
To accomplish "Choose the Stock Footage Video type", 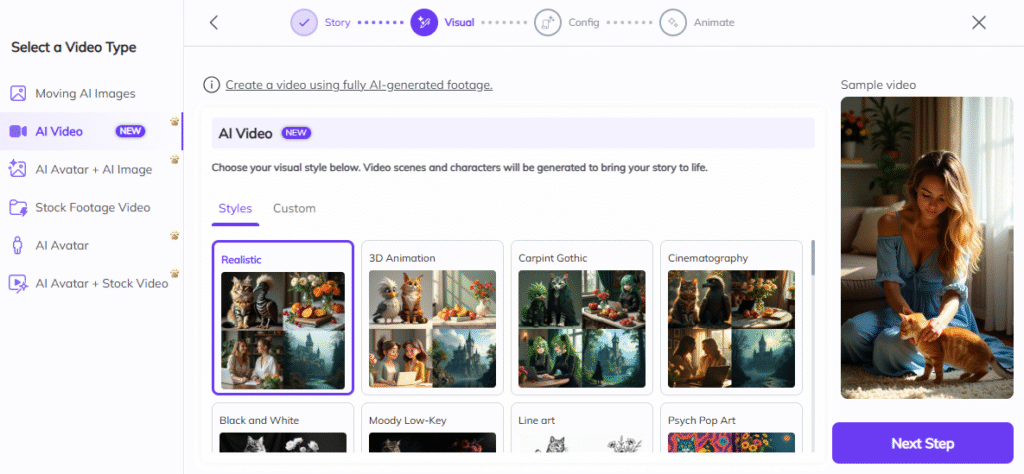I will (x=91, y=208).
